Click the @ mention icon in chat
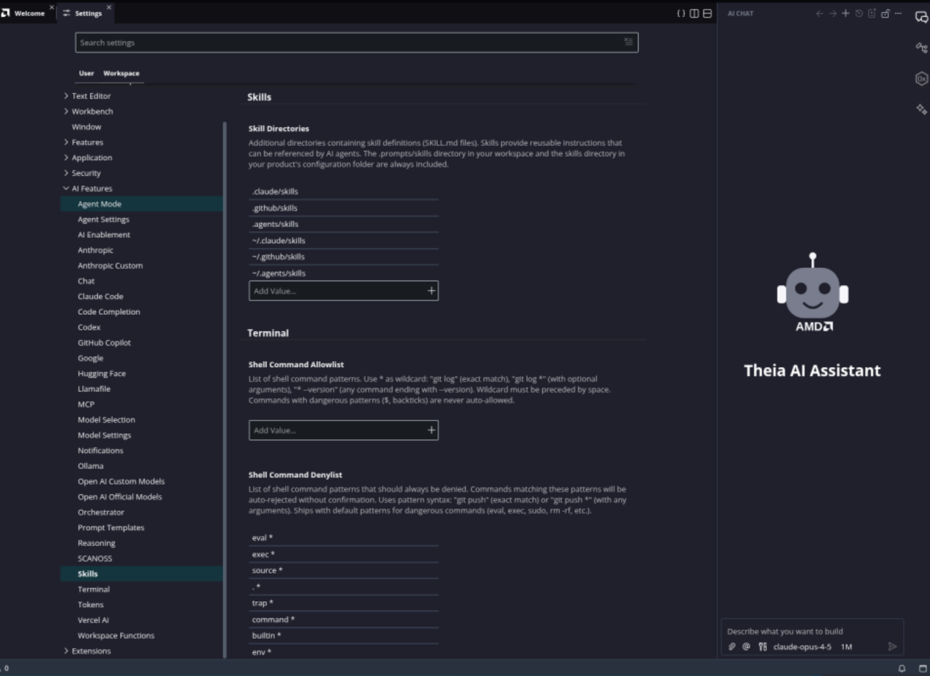 746,646
